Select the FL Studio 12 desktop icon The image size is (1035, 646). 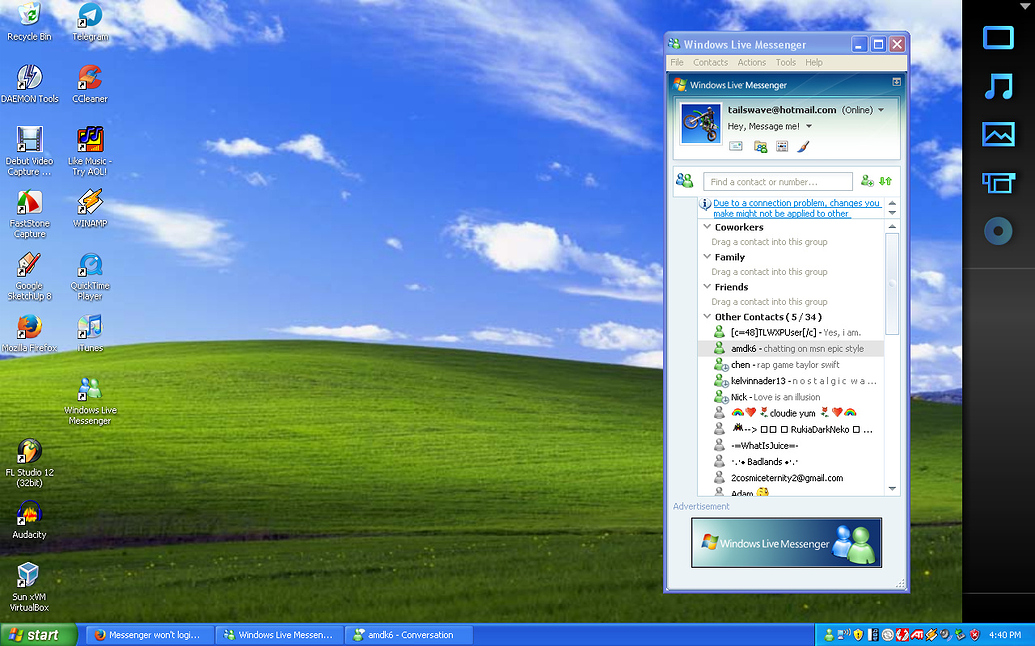pyautogui.click(x=29, y=463)
